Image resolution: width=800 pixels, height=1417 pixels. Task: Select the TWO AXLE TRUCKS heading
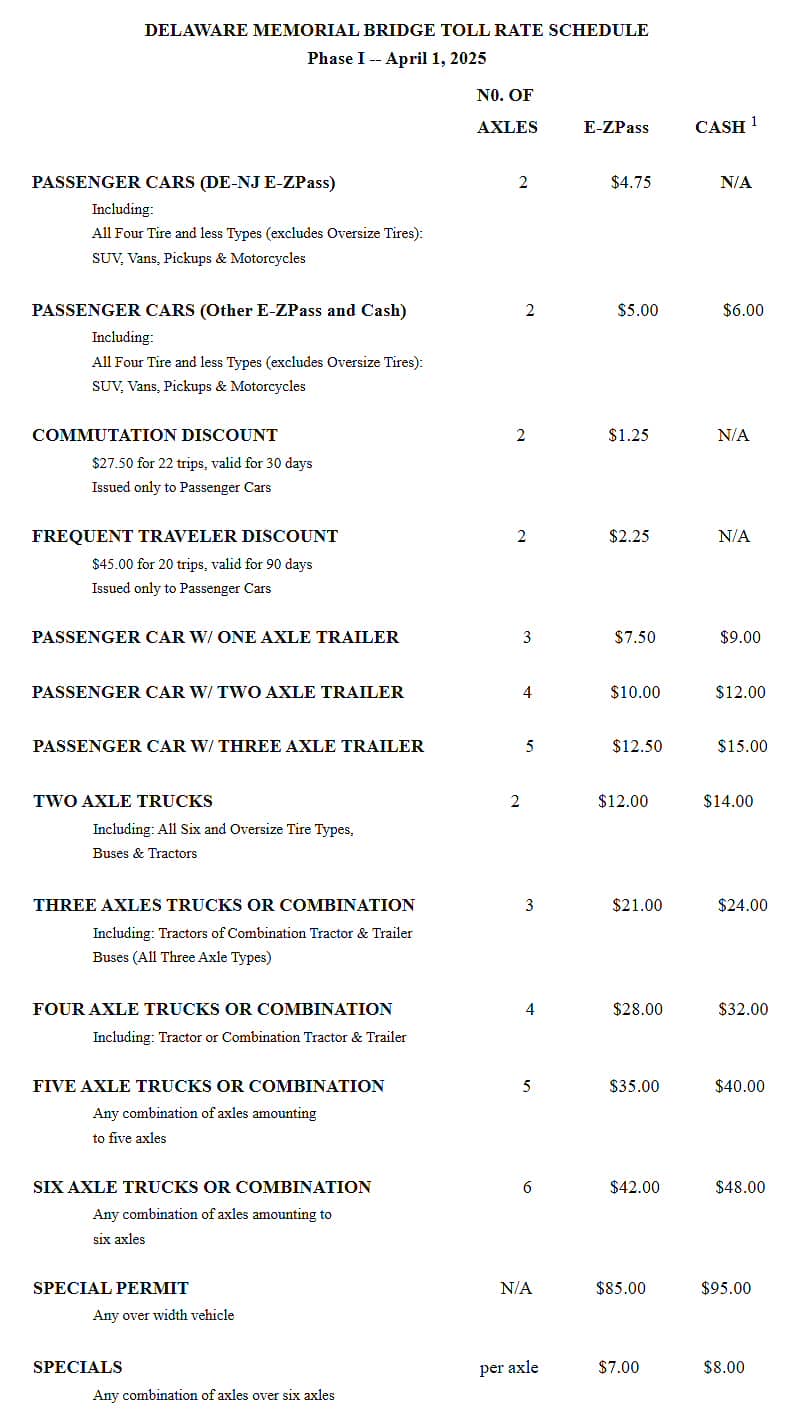click(x=123, y=801)
